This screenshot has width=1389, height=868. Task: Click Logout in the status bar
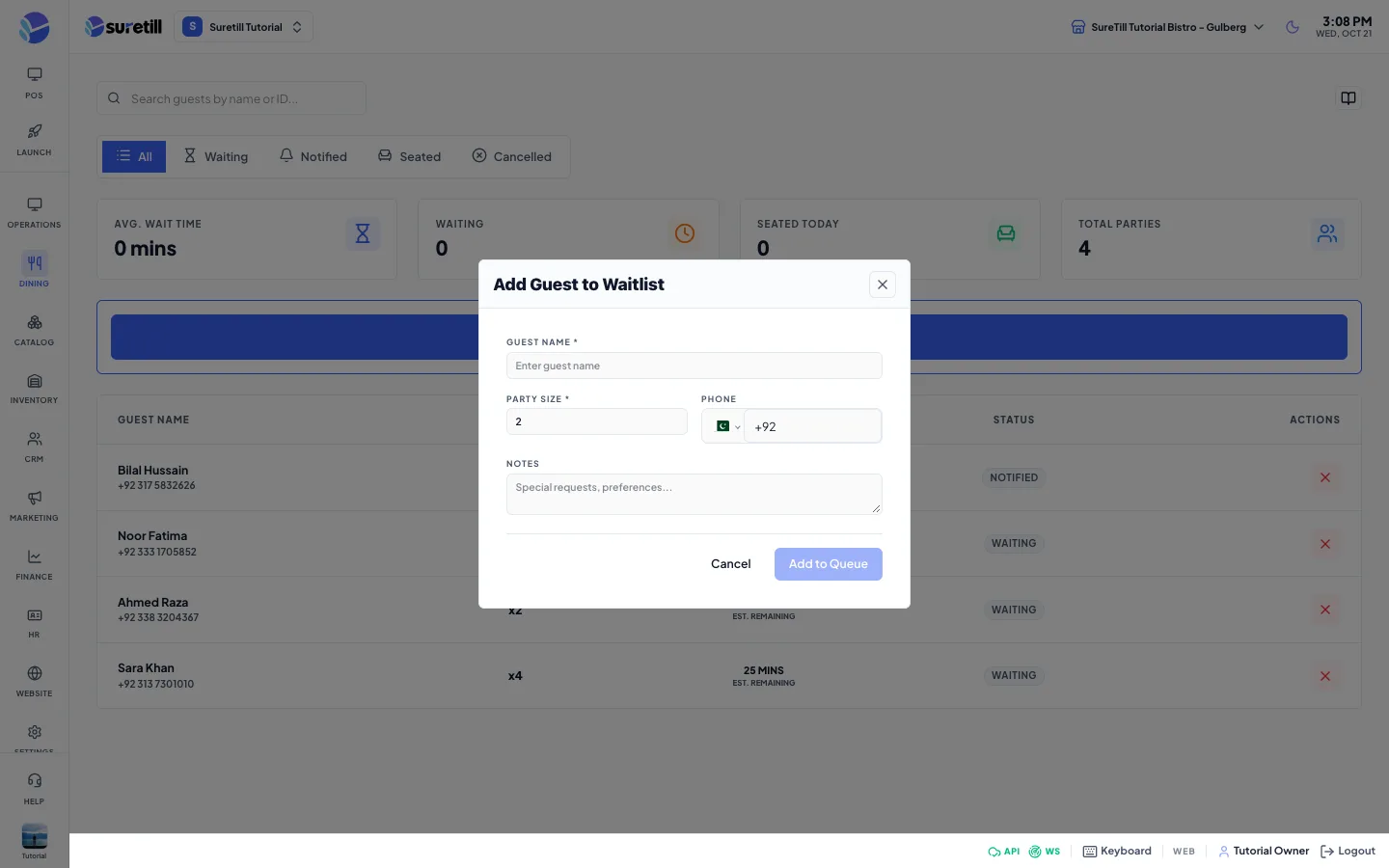[1348, 851]
